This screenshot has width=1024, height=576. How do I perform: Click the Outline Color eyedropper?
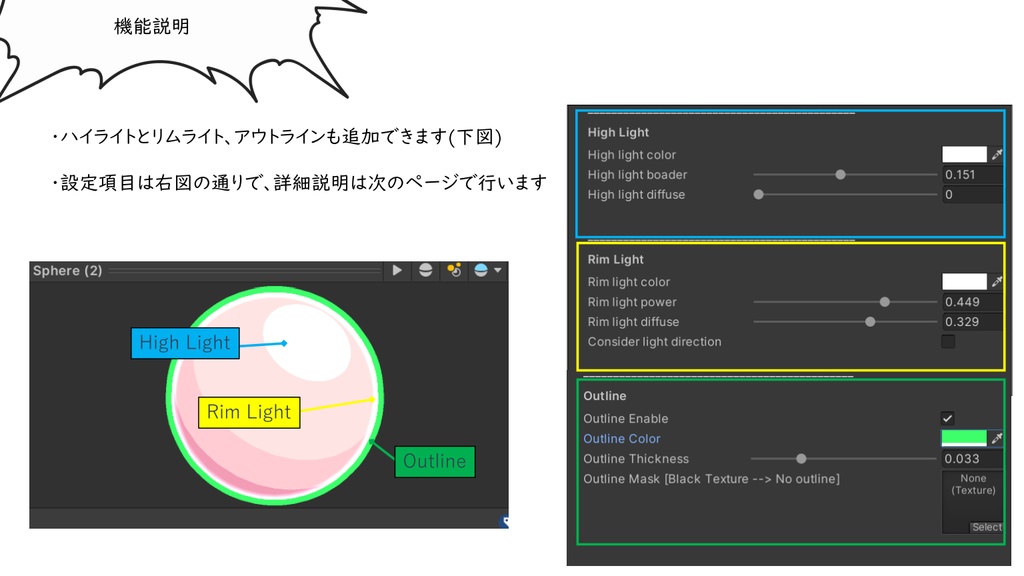coord(997,438)
